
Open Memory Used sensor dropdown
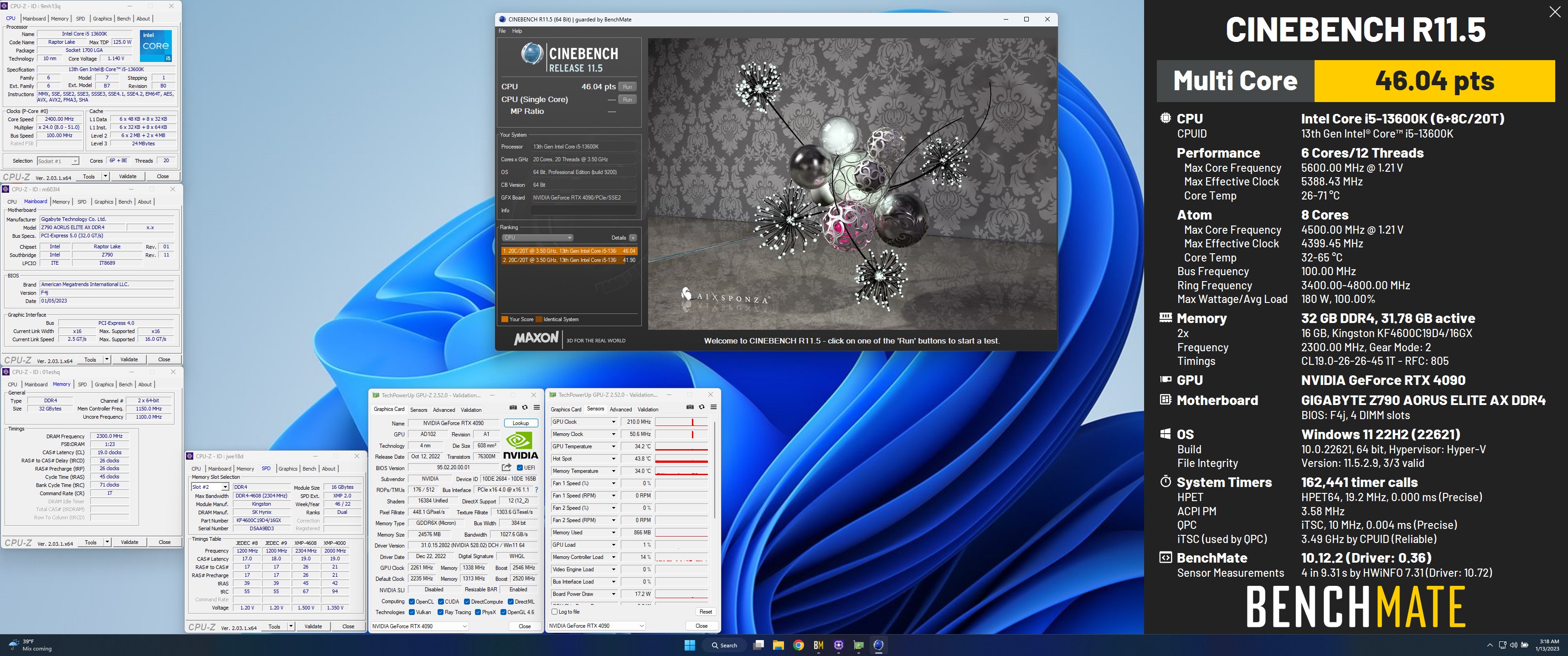coord(613,533)
